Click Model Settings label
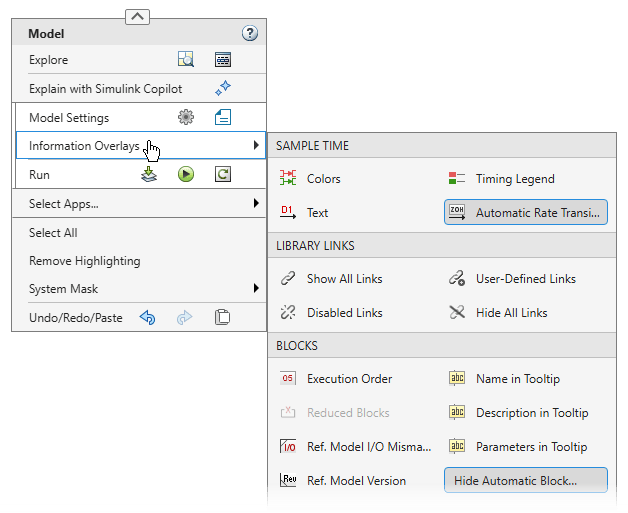This screenshot has width=628, height=513. pyautogui.click(x=69, y=118)
